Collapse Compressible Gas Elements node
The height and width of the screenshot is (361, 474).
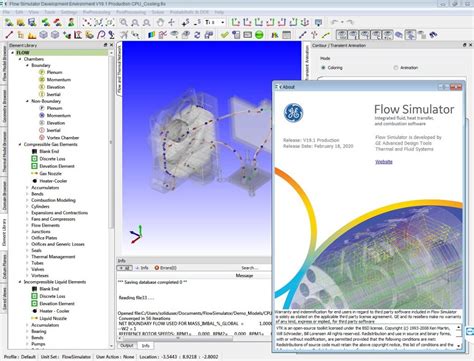[x=20, y=144]
